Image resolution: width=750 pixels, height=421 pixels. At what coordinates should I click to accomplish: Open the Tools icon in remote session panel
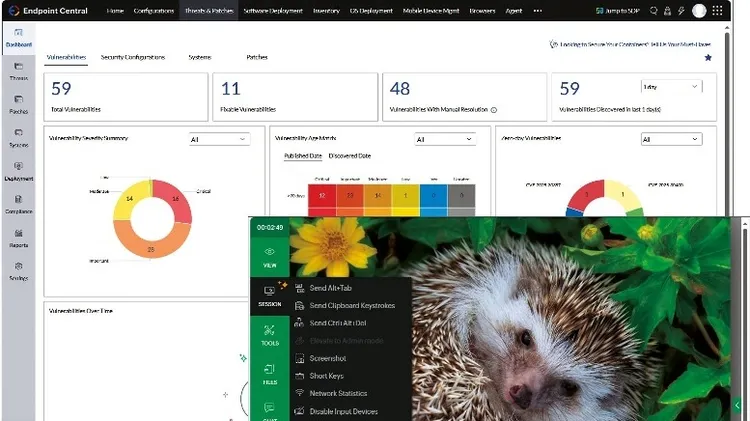tap(269, 335)
